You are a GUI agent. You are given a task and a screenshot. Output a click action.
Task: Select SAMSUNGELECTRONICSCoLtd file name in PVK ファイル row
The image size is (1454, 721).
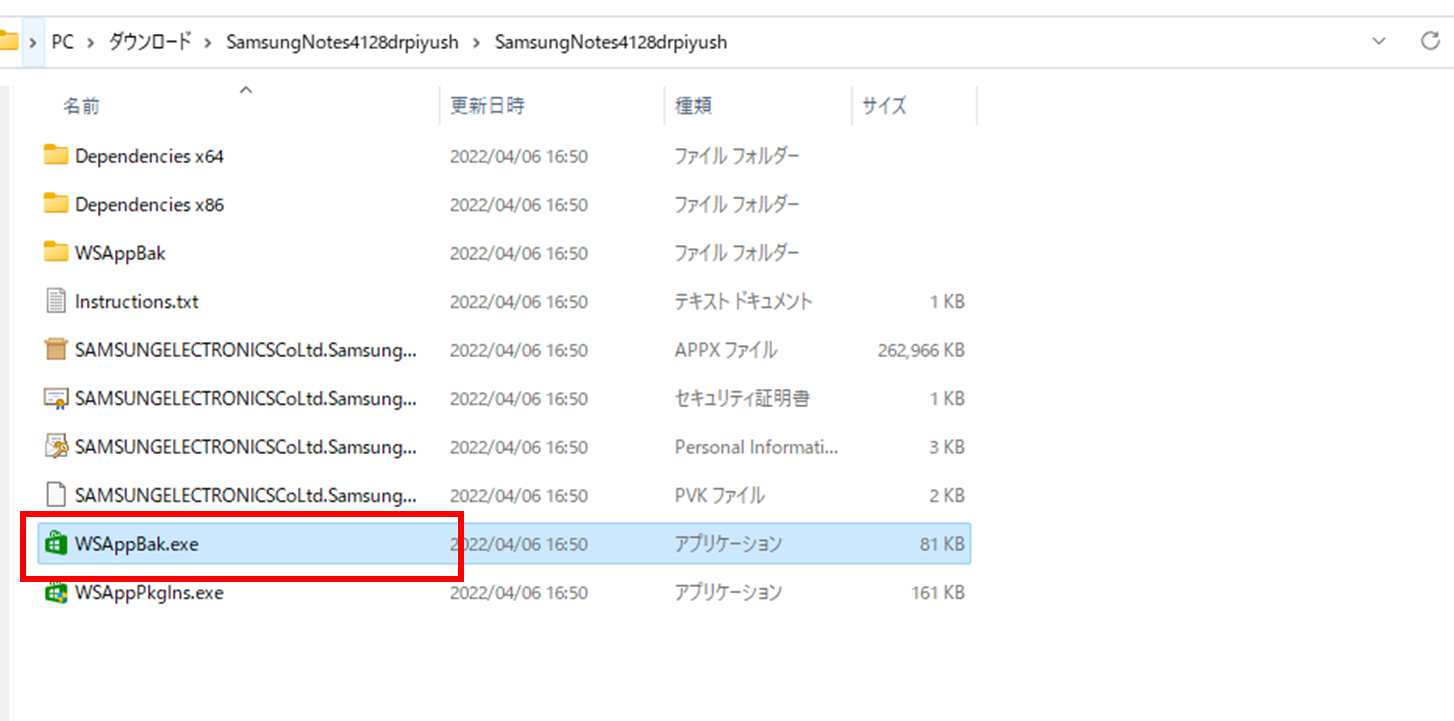(245, 495)
